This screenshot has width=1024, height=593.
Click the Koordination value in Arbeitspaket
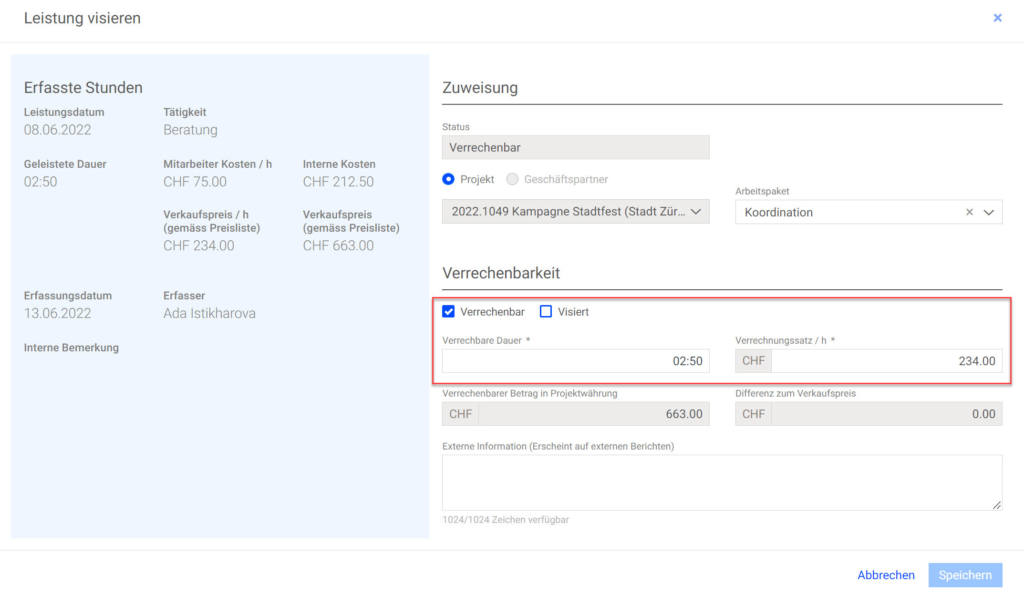click(780, 212)
